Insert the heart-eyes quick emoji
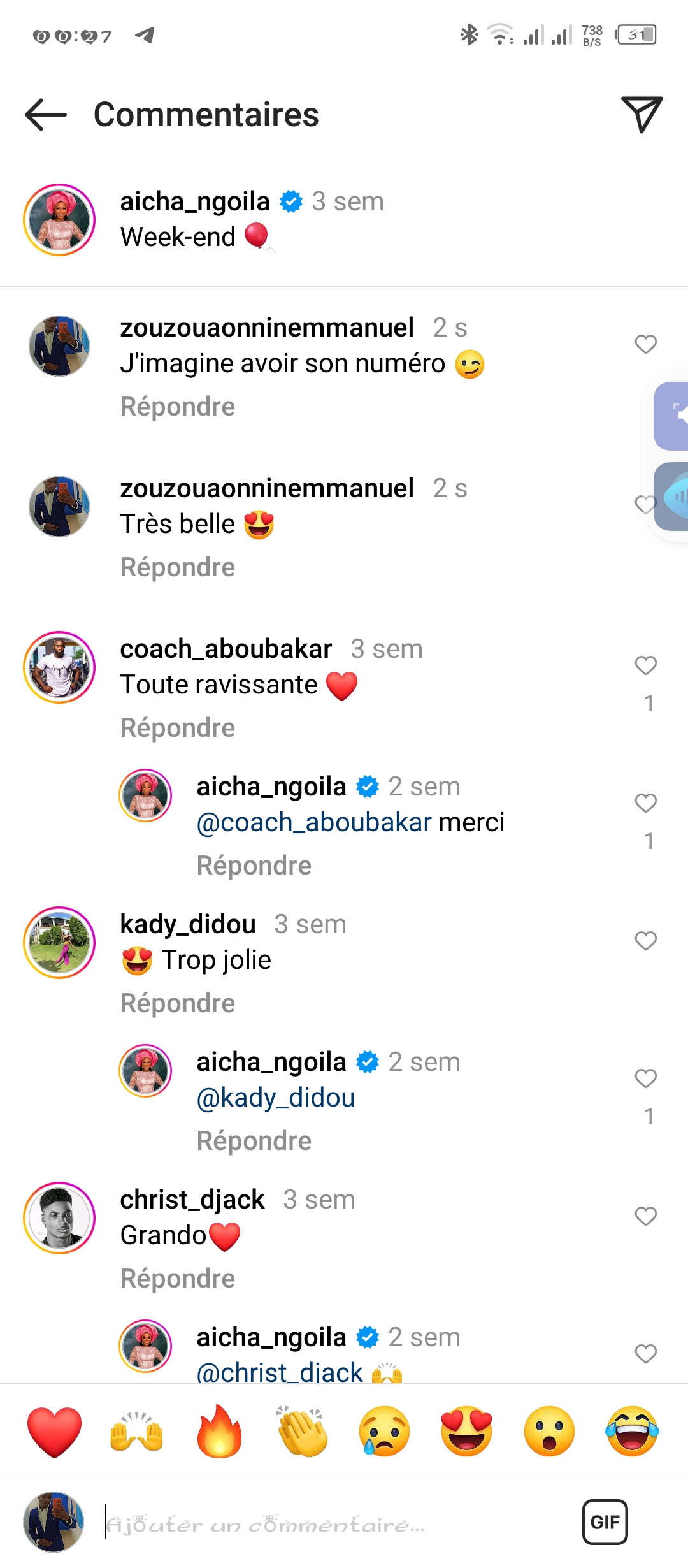The image size is (688, 1568). tap(467, 1432)
